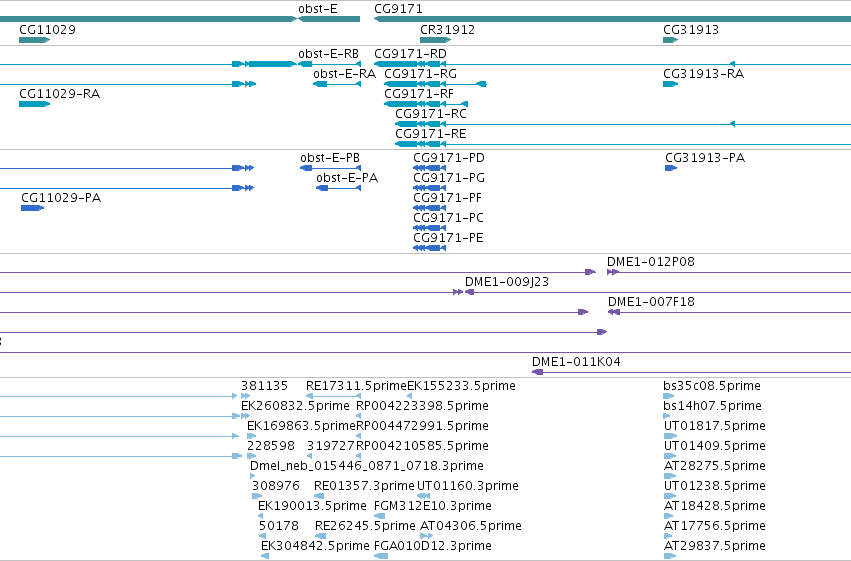Select the CG31913 gene label

[x=691, y=30]
